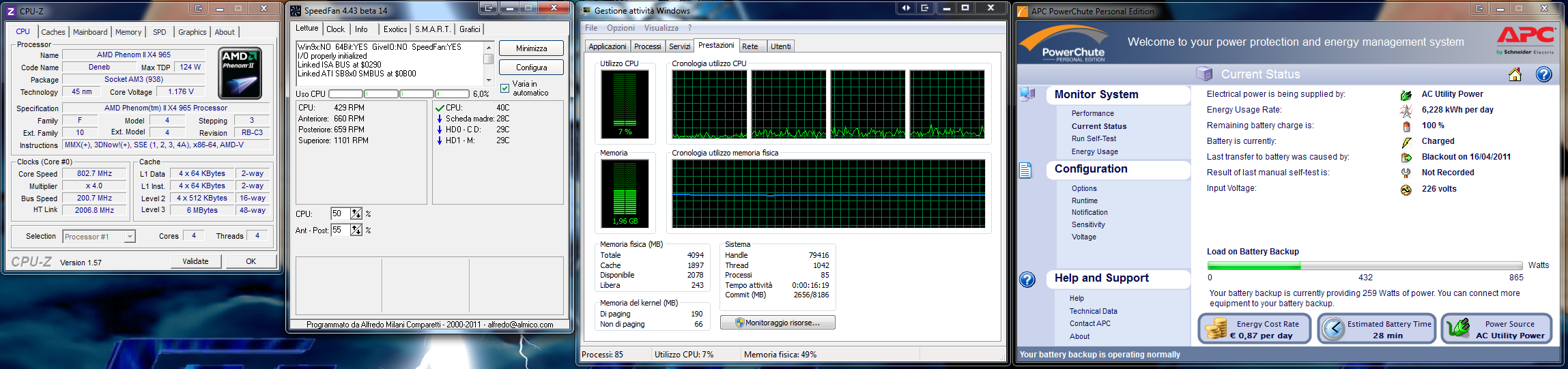The height and width of the screenshot is (369, 1568).
Task: Open the S.M.A.R.T. tab in SpeedFan
Action: (x=433, y=29)
